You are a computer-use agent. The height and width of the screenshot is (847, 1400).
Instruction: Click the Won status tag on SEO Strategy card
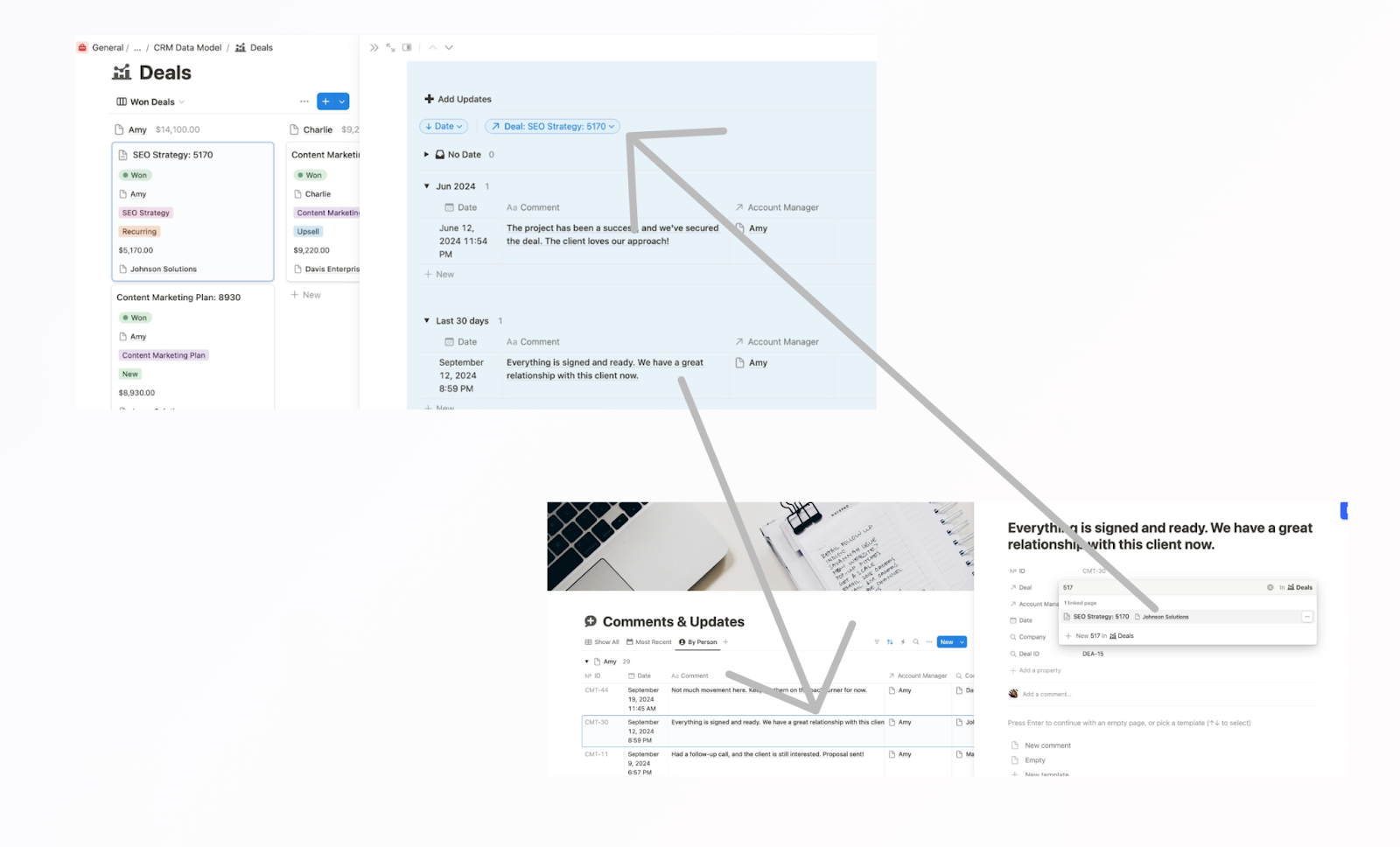click(135, 175)
